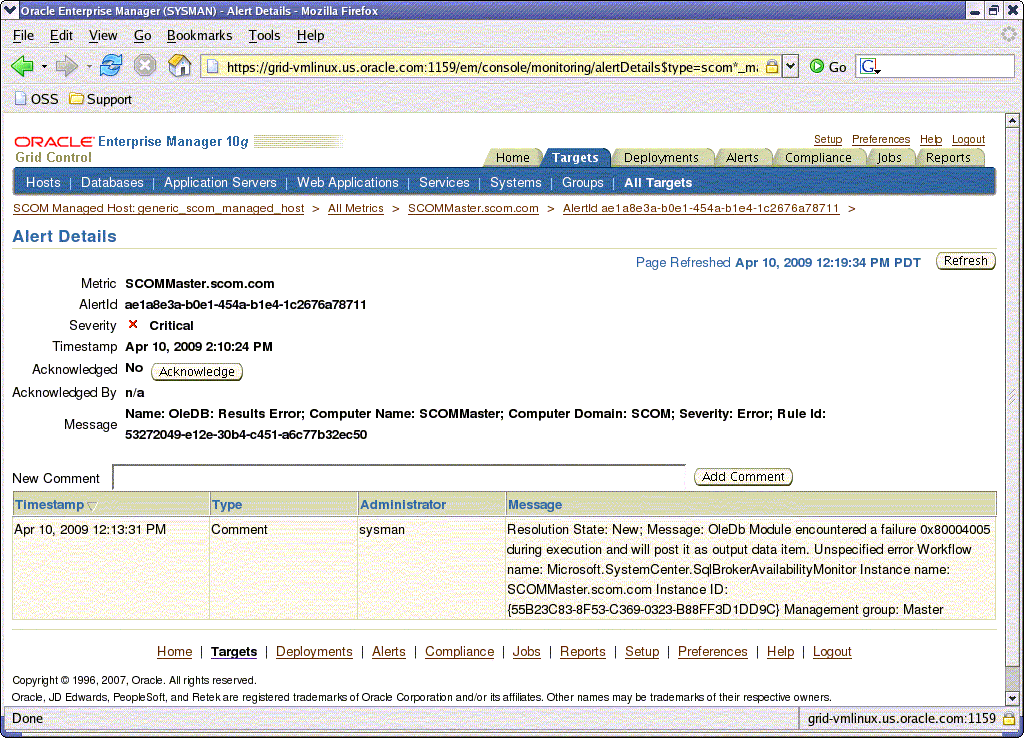Expand the URL bar history dropdown

click(791, 66)
